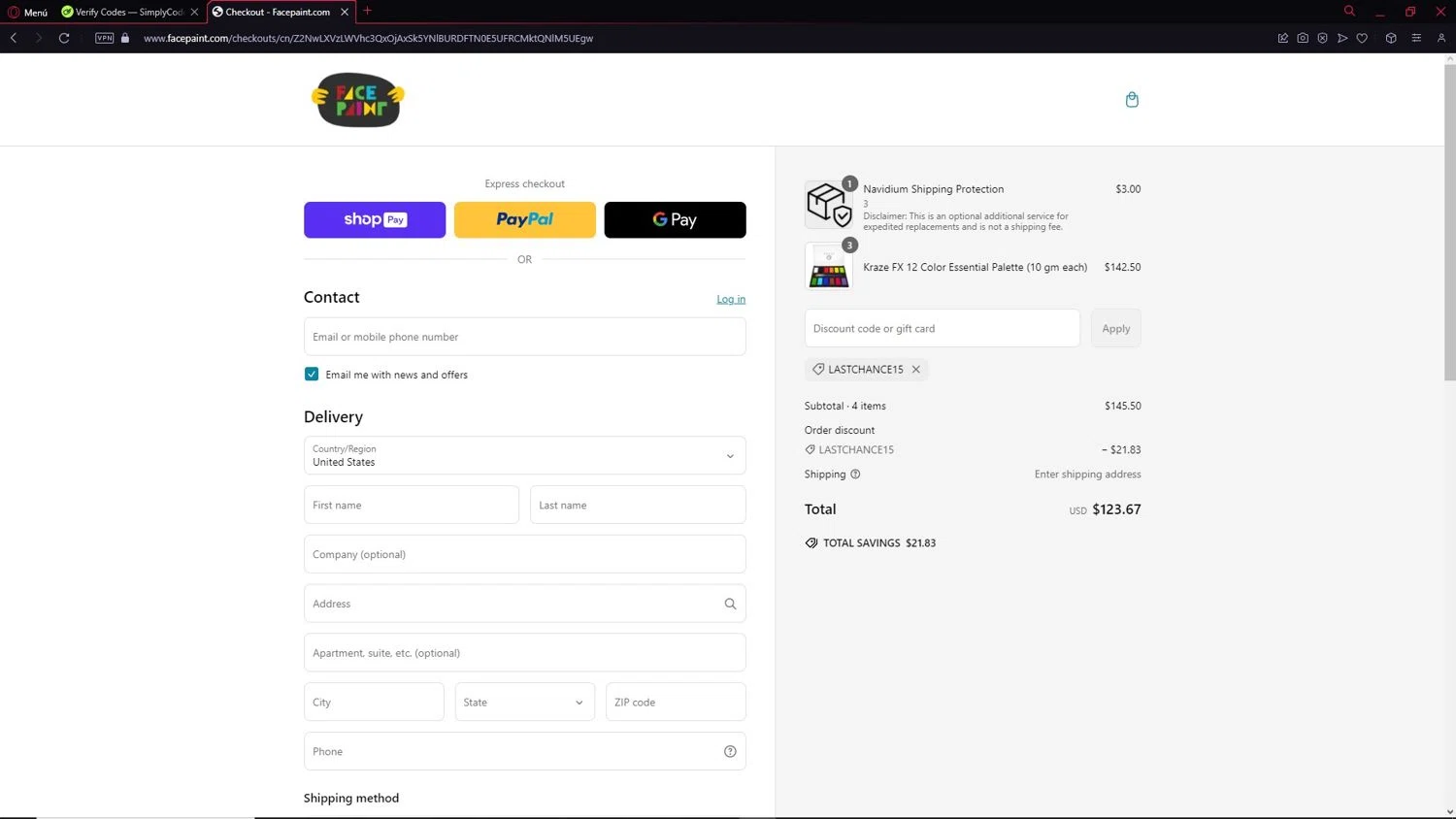Click the Address field
1456x819 pixels.
click(525, 604)
